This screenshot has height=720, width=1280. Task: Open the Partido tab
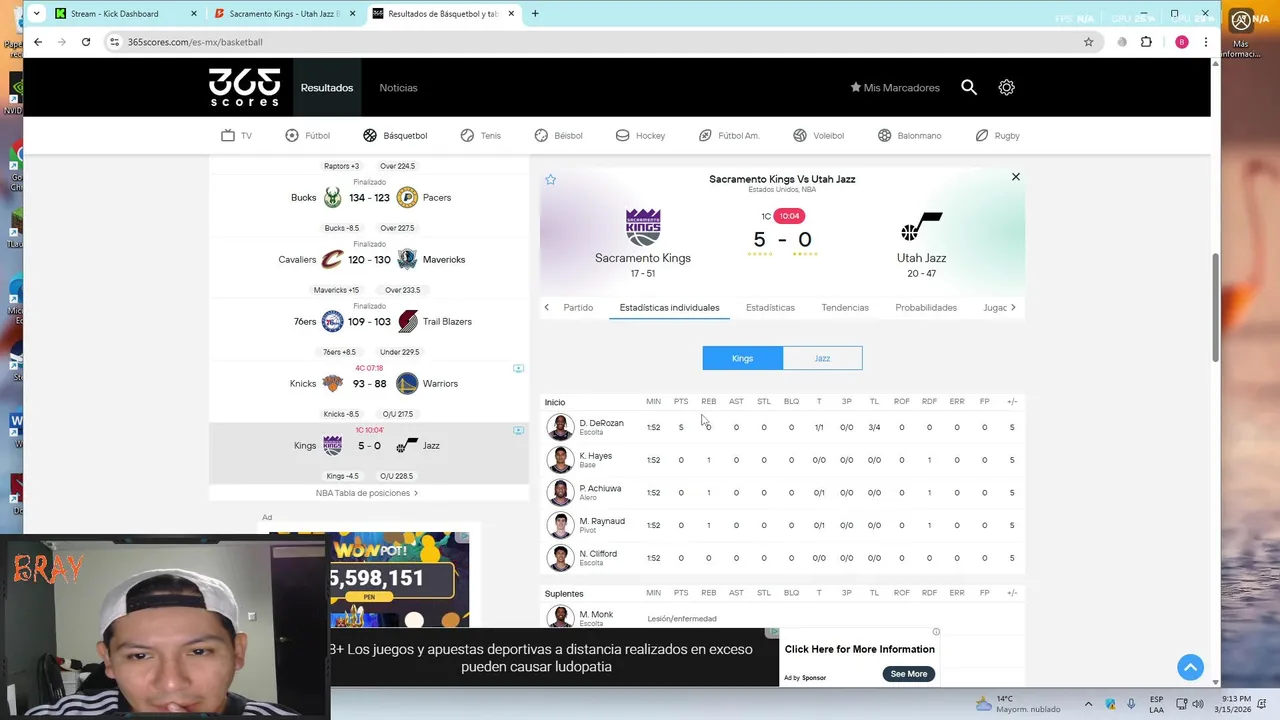click(578, 308)
